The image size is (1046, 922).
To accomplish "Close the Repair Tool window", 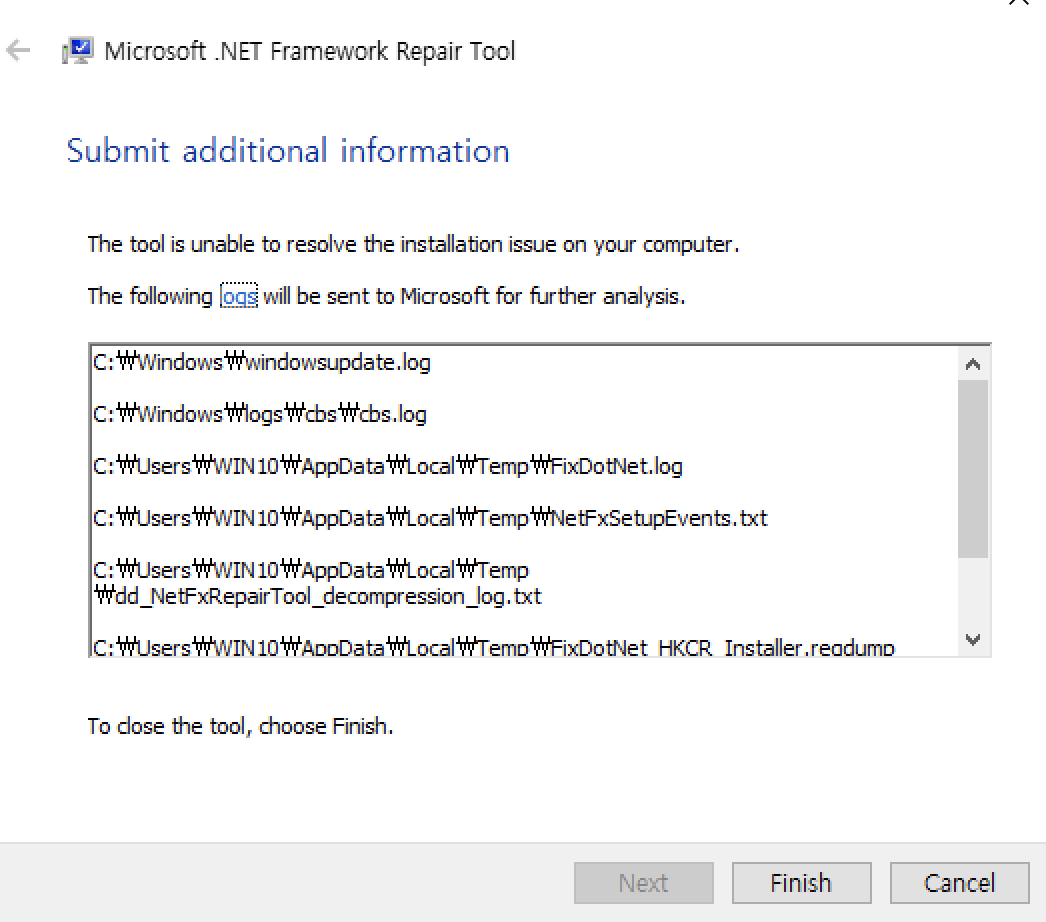I will 1019,3.
